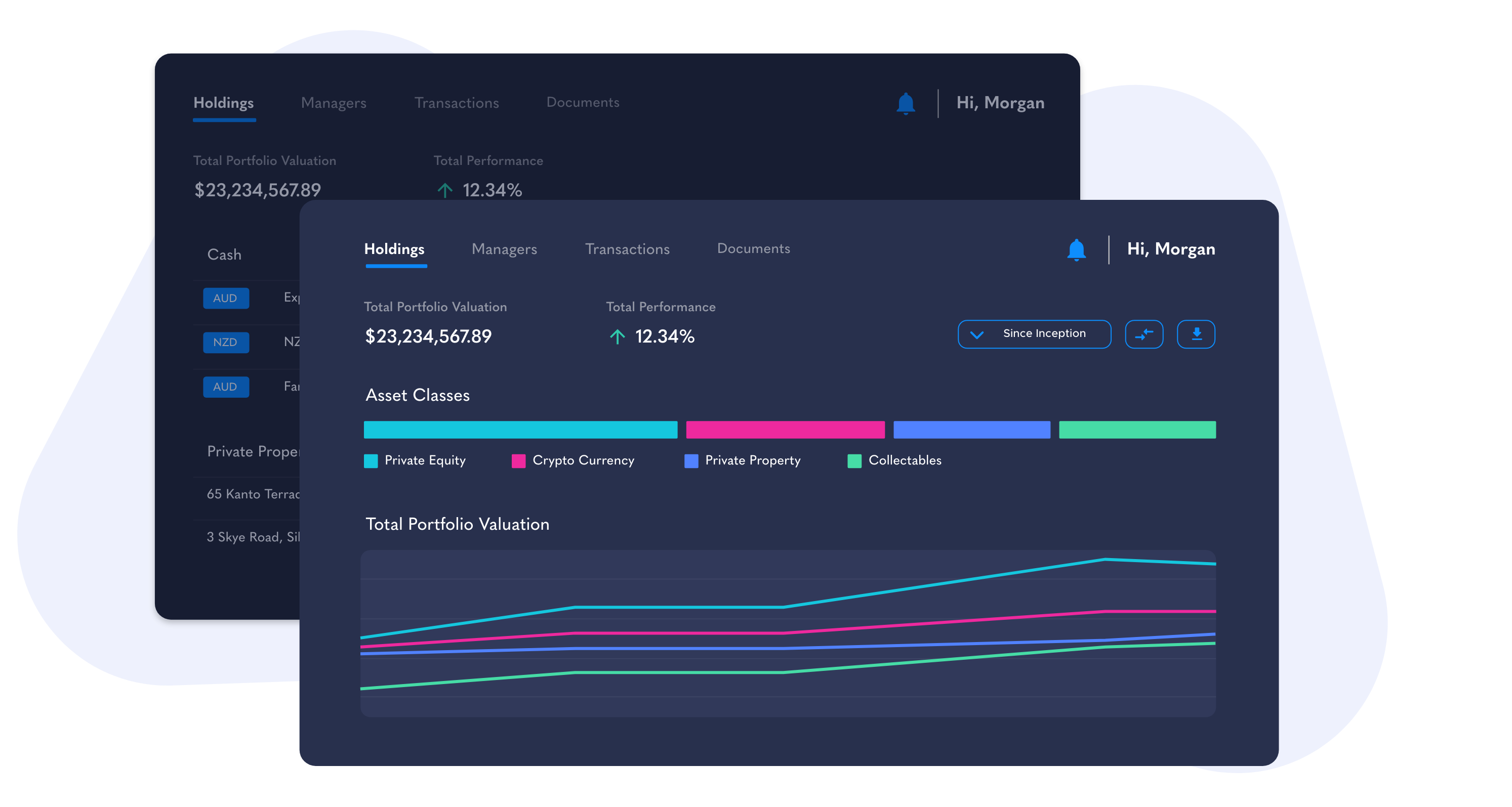The height and width of the screenshot is (807, 1512).
Task: Click the green performance up arrow
Action: pyautogui.click(x=617, y=336)
